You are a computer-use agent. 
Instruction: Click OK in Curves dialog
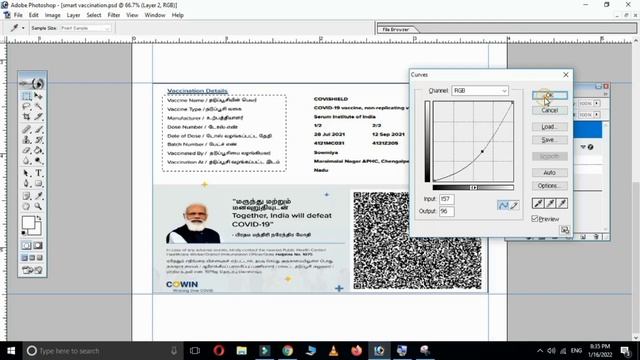(x=549, y=95)
